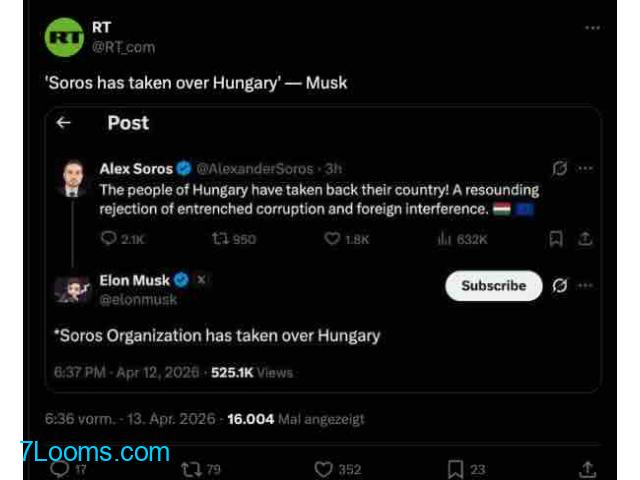Viewport: 640px width, 480px height.
Task: Share the RT post via upload icon
Action: click(588, 468)
